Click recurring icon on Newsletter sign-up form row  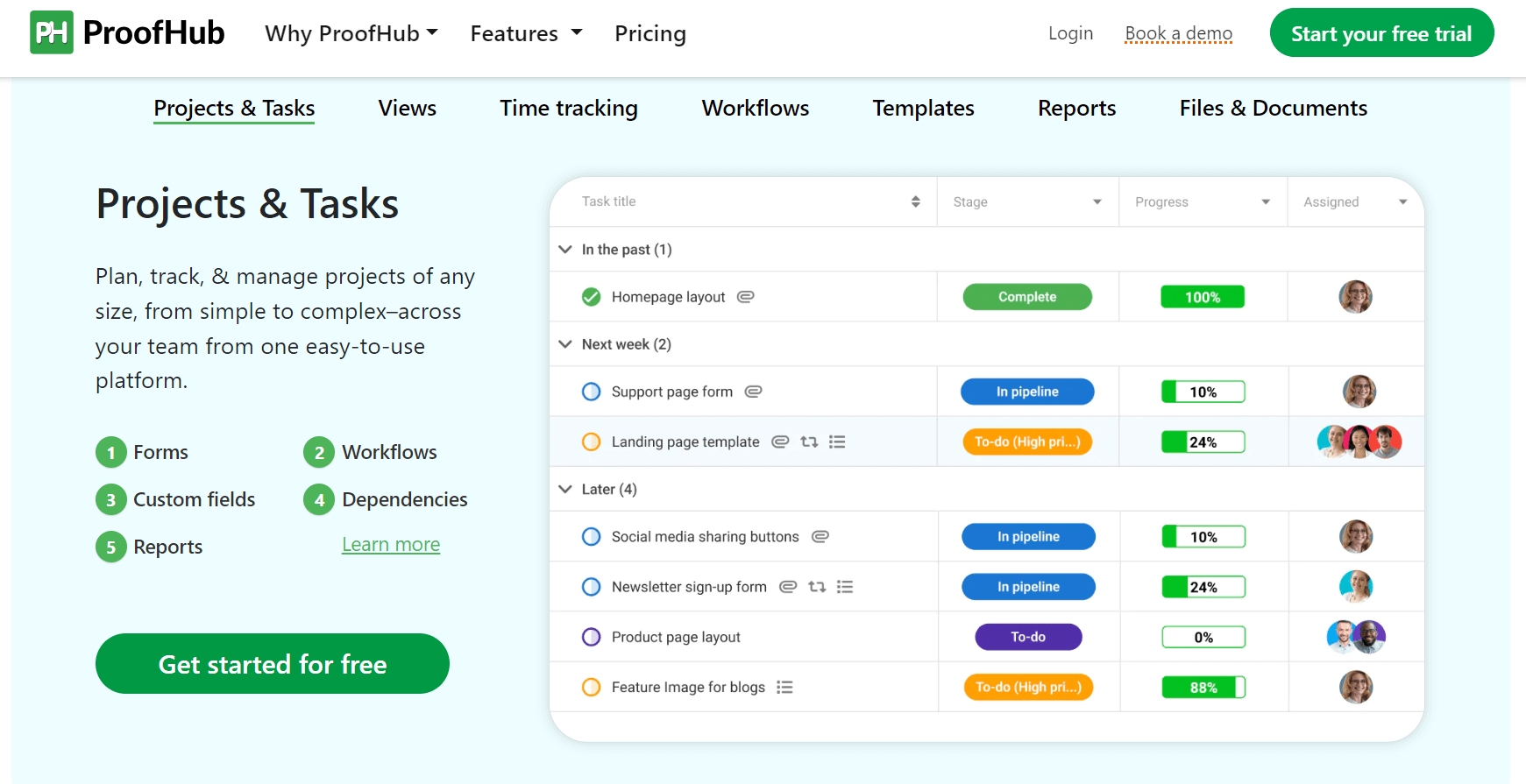pyautogui.click(x=817, y=587)
